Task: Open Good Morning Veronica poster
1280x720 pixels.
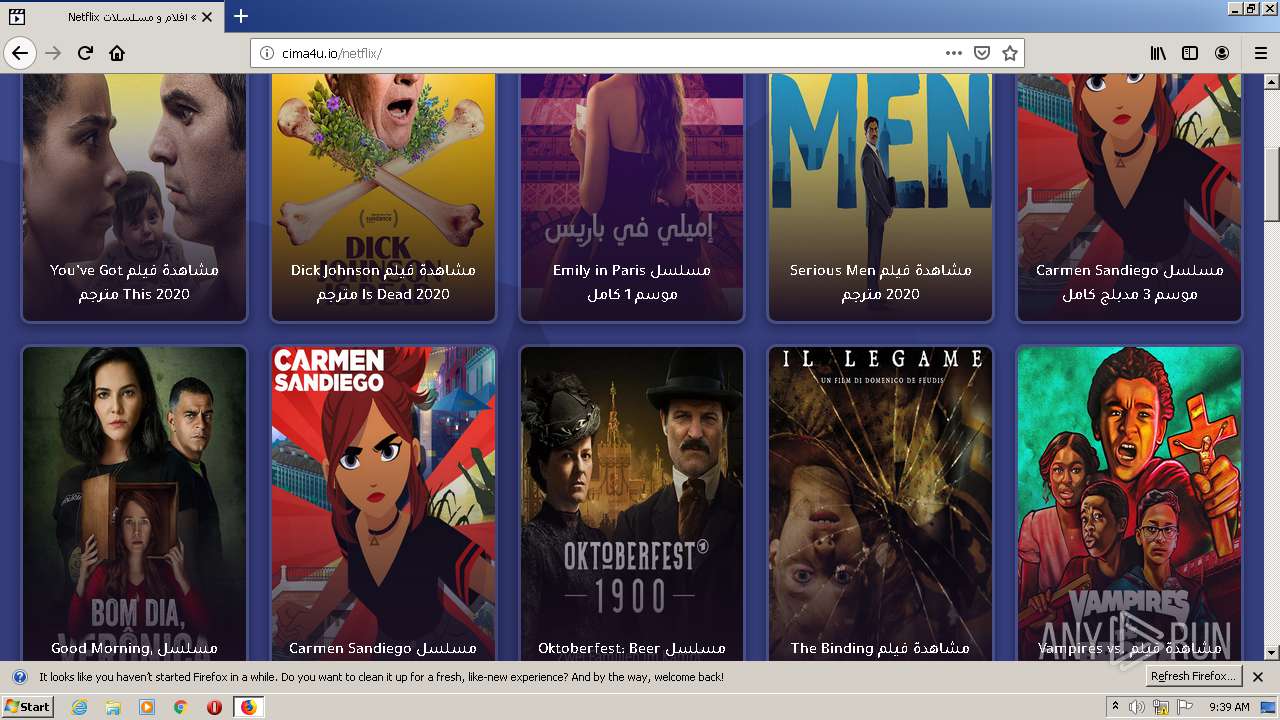Action: 134,503
